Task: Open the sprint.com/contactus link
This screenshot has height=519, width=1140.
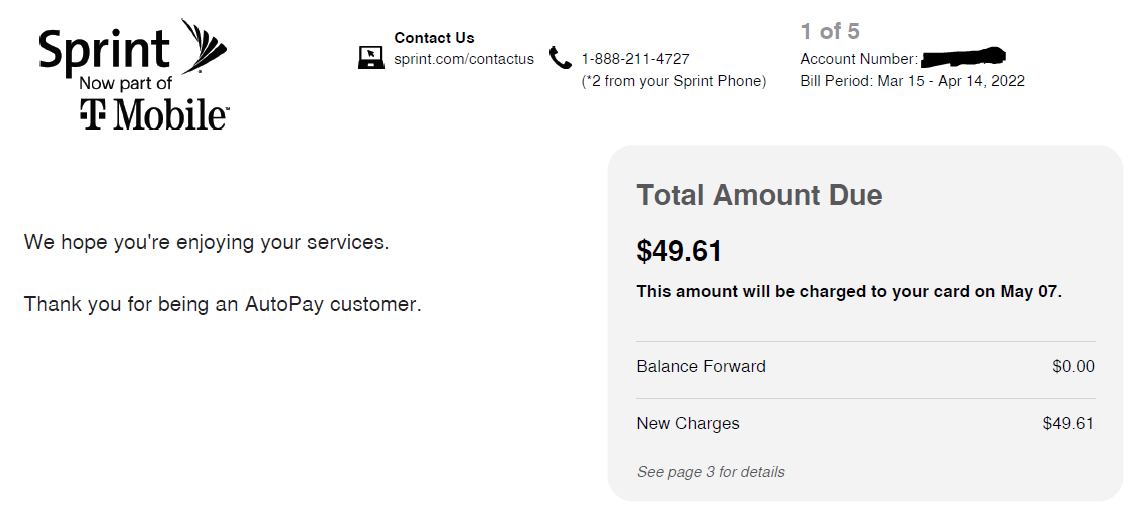Action: [464, 60]
